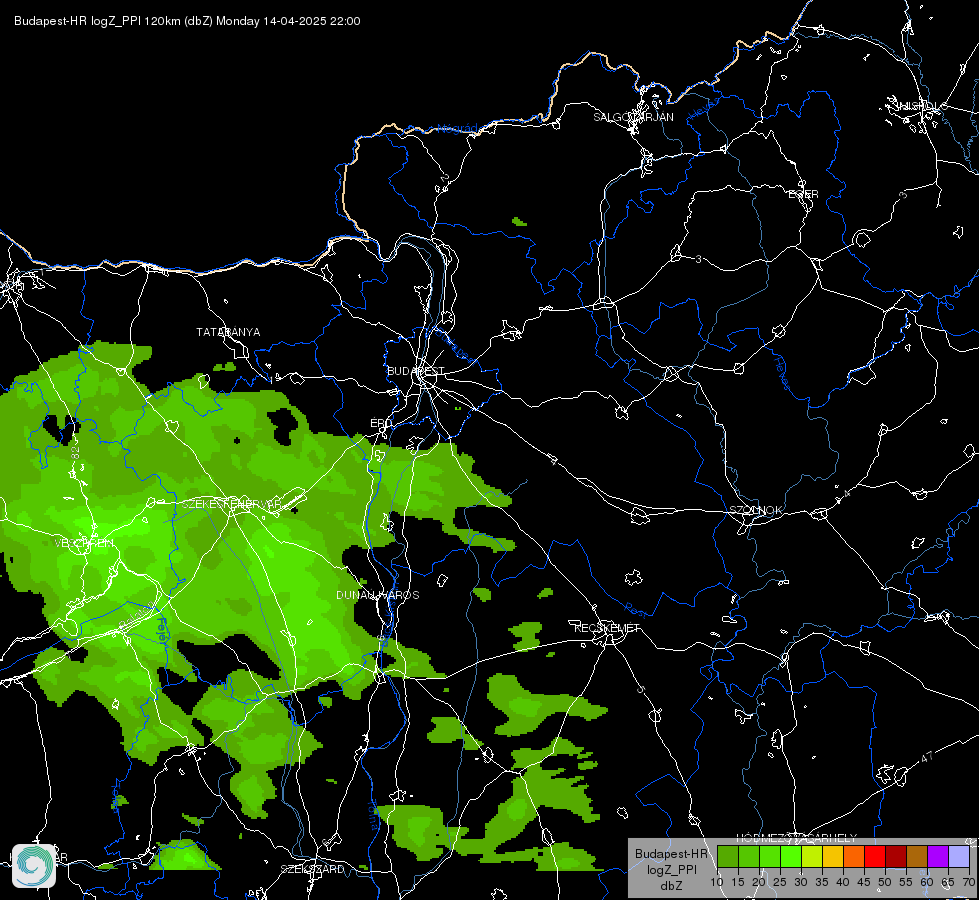
Task: Click the 15-20 dBZ green legend swatch
Action: (x=749, y=856)
